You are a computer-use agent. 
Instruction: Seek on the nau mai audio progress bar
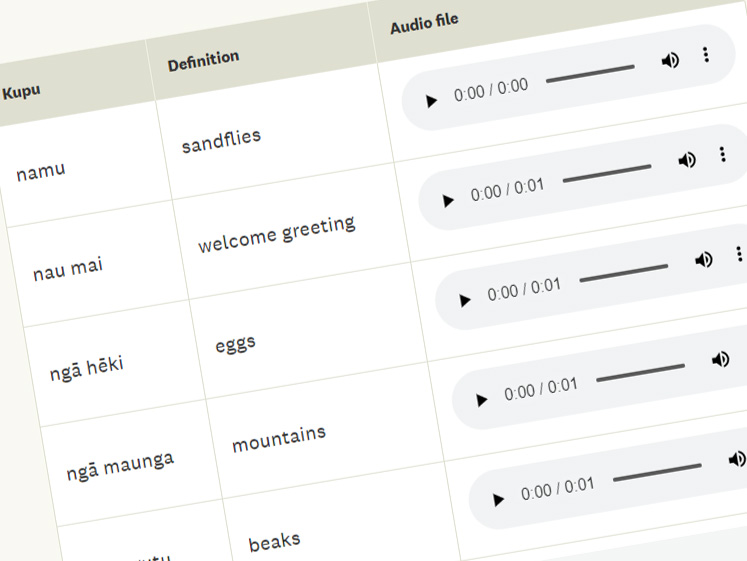tap(607, 173)
